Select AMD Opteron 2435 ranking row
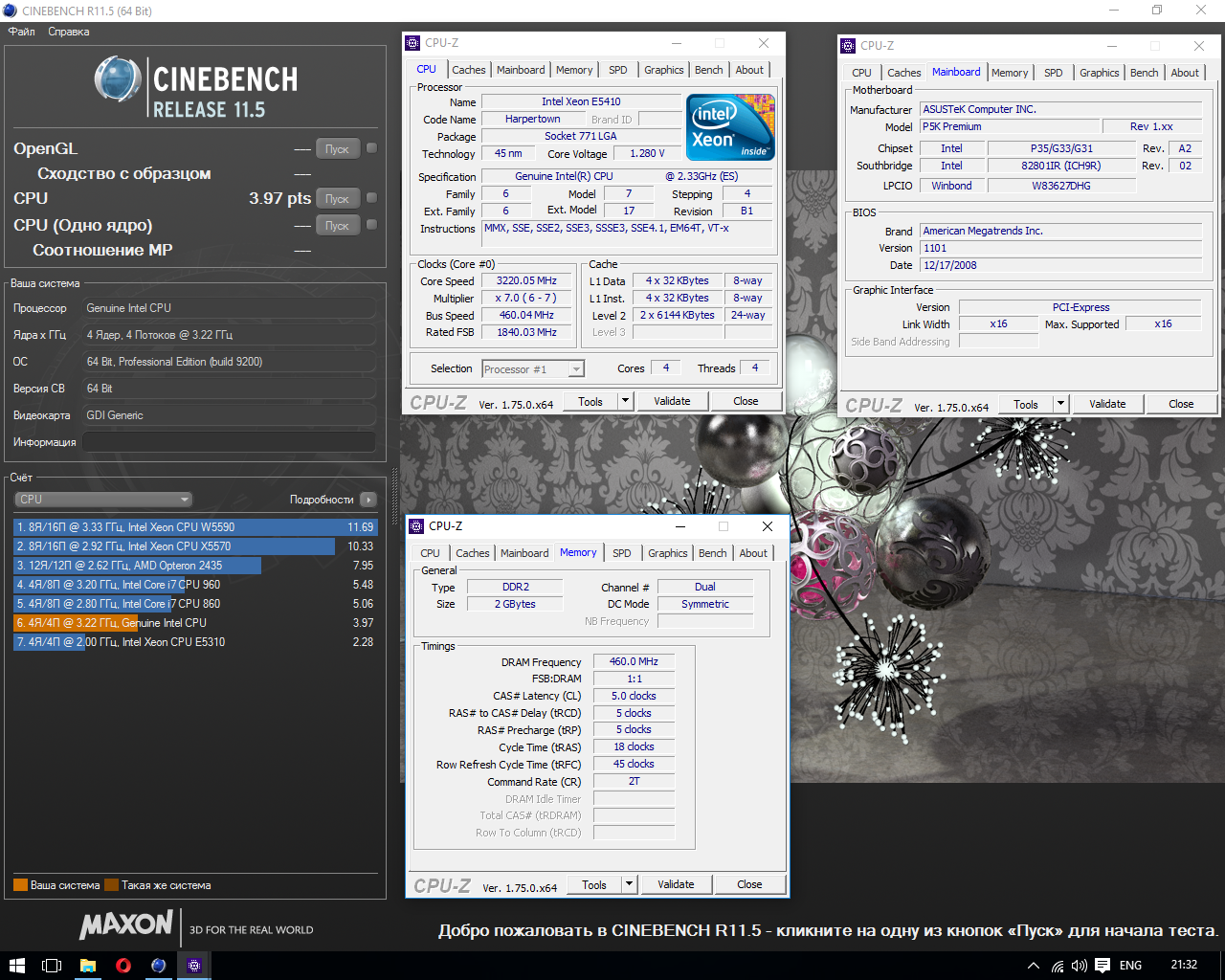1225x980 pixels. 195,566
